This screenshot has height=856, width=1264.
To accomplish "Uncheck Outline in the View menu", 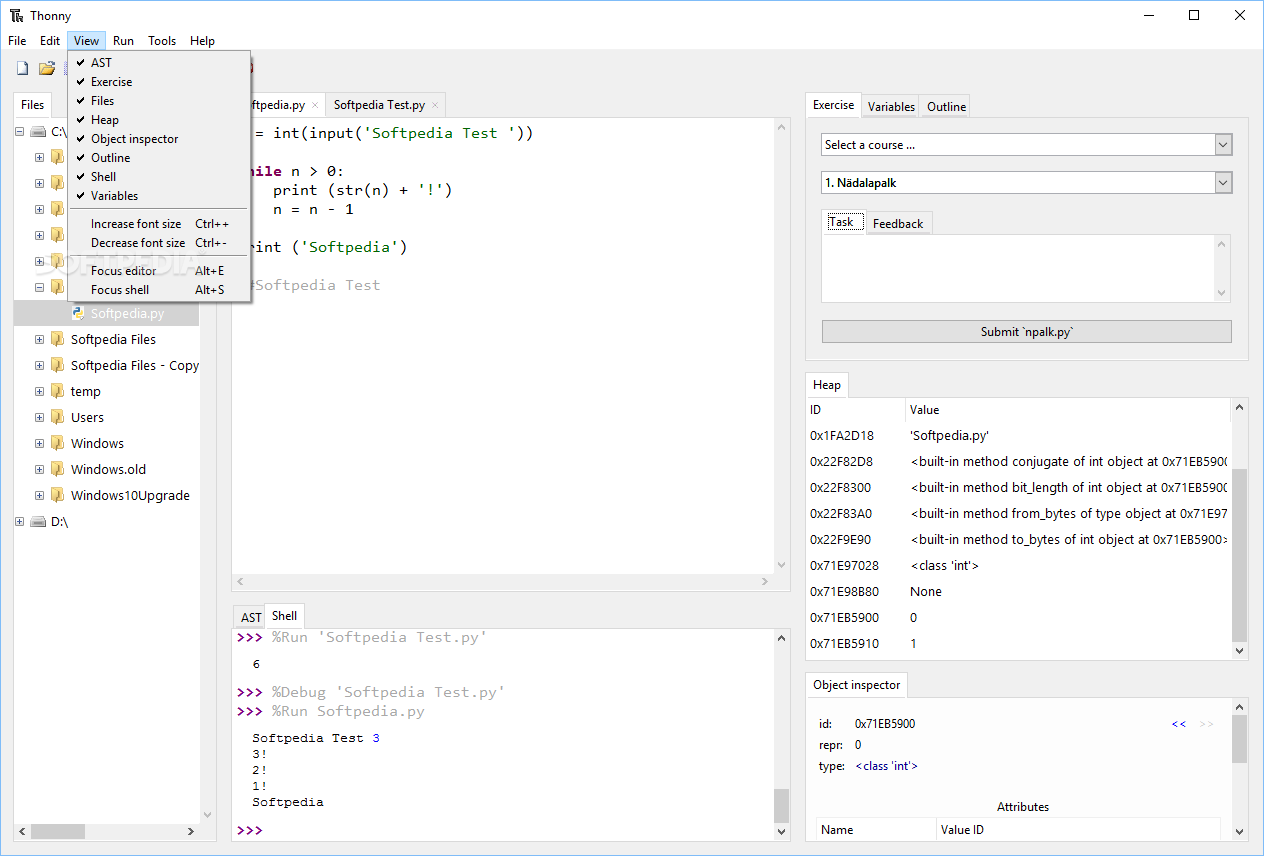I will [x=159, y=157].
